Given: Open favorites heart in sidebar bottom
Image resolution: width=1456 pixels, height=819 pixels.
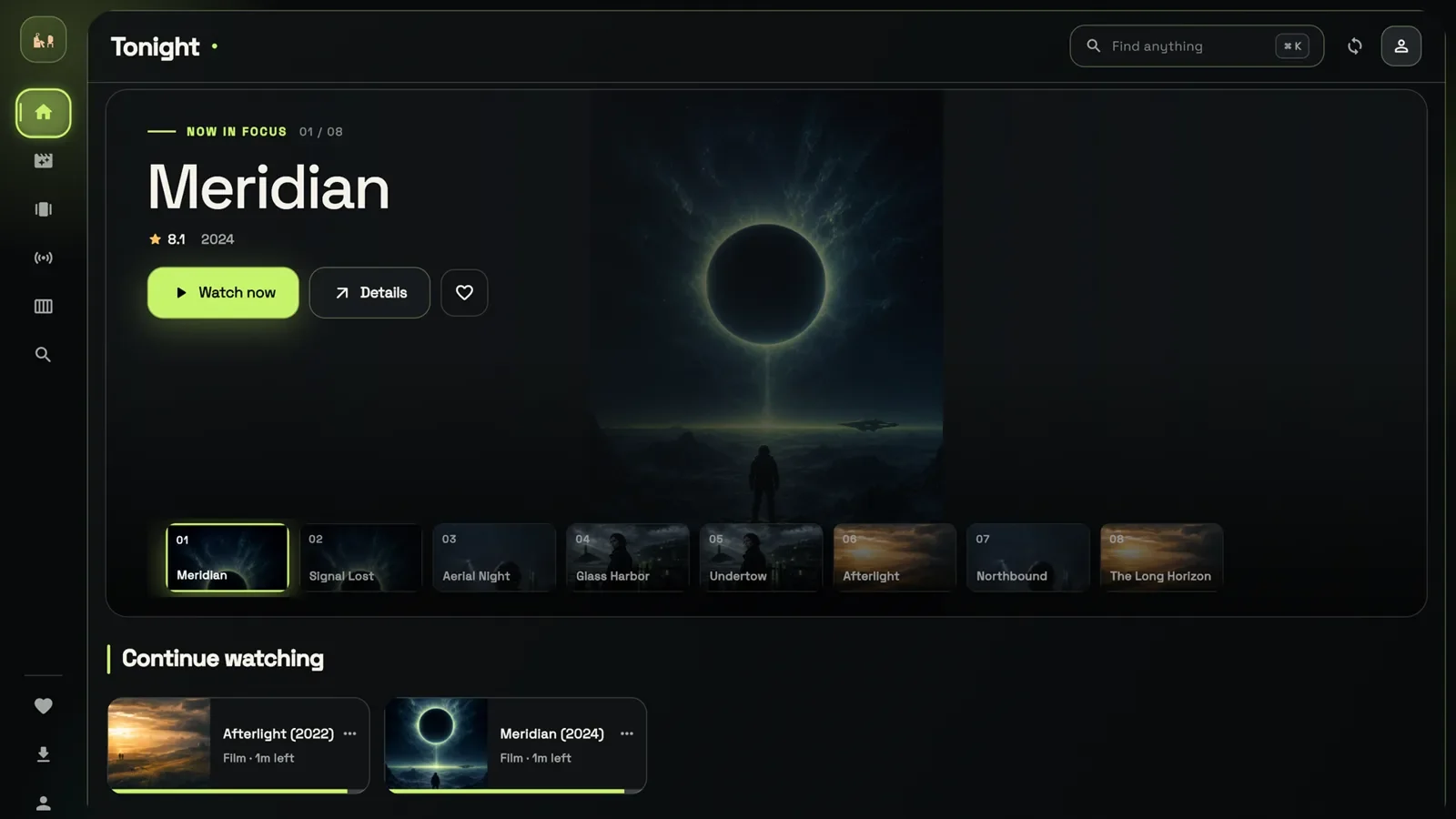Looking at the screenshot, I should click(43, 706).
